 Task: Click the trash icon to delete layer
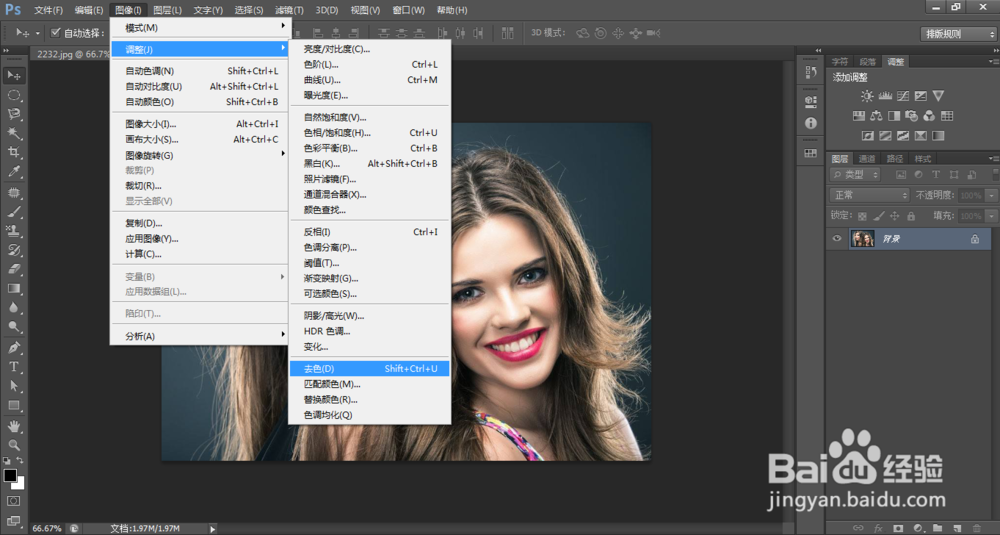(x=975, y=527)
